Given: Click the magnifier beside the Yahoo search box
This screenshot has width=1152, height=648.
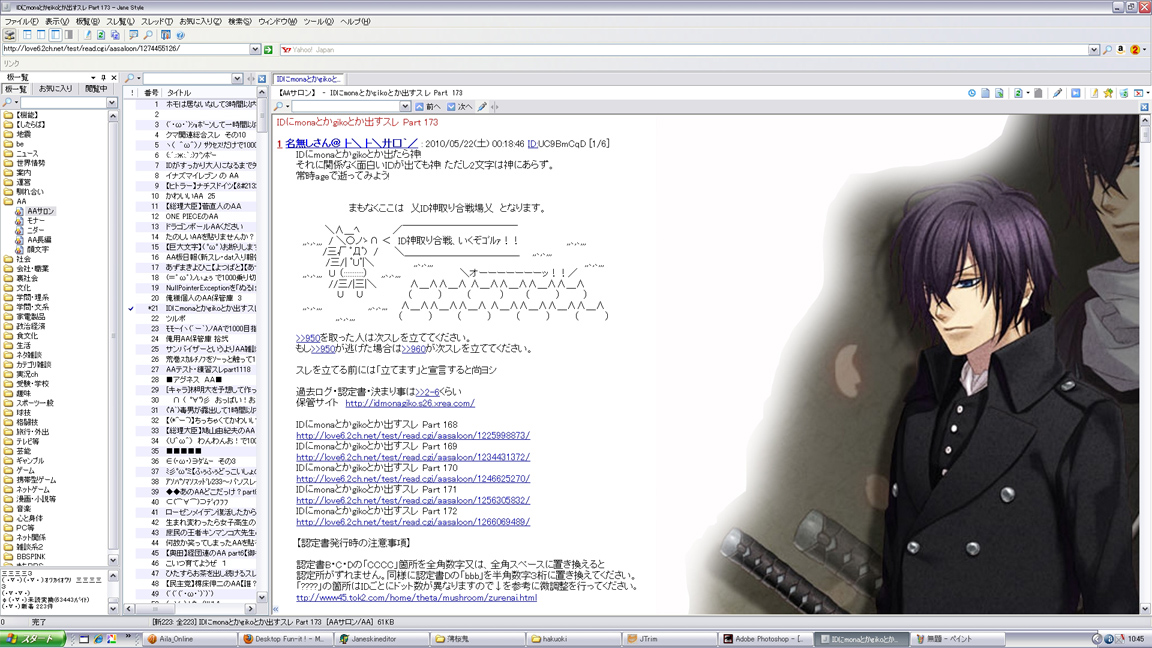Looking at the screenshot, I should click(x=1106, y=49).
